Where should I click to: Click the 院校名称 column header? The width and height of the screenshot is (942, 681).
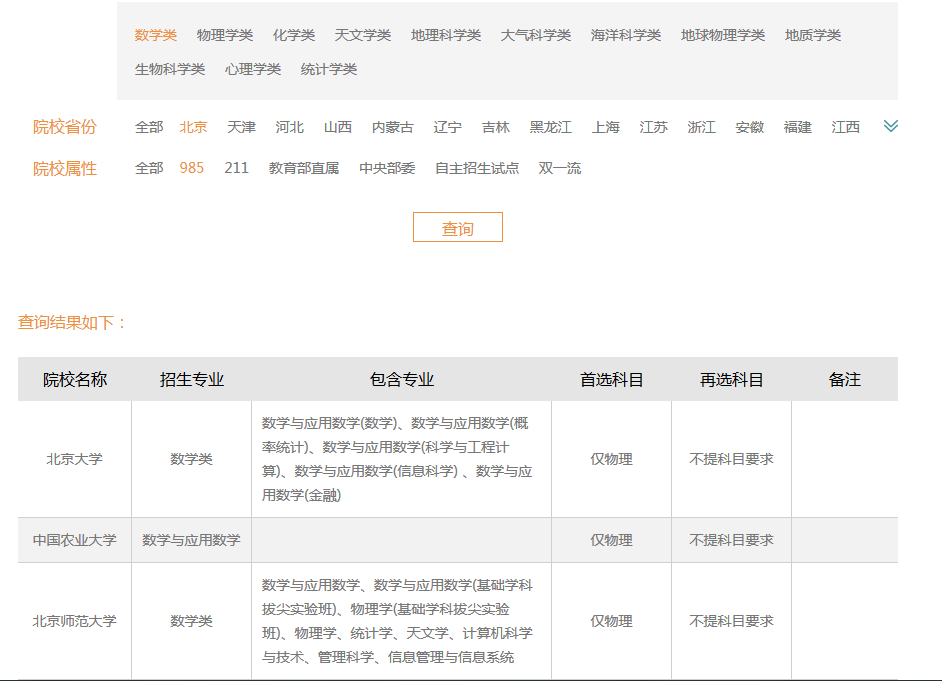click(75, 380)
